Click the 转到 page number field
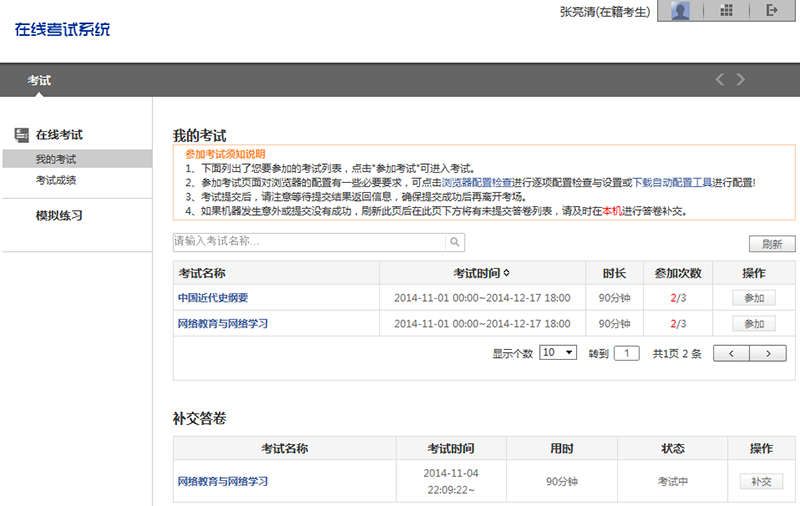Viewport: 800px width, 506px height. (626, 353)
